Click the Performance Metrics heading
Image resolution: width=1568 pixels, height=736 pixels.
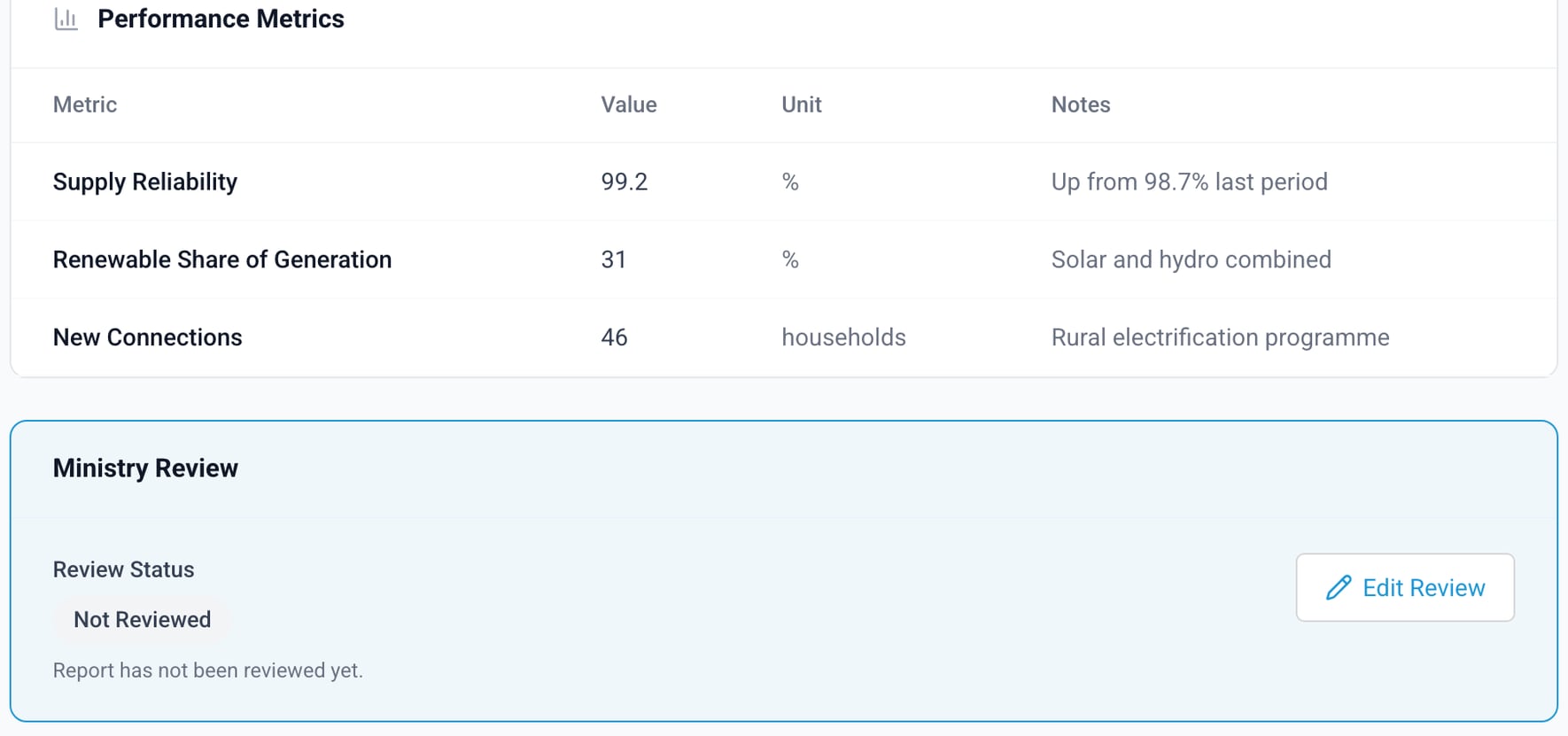coord(221,19)
